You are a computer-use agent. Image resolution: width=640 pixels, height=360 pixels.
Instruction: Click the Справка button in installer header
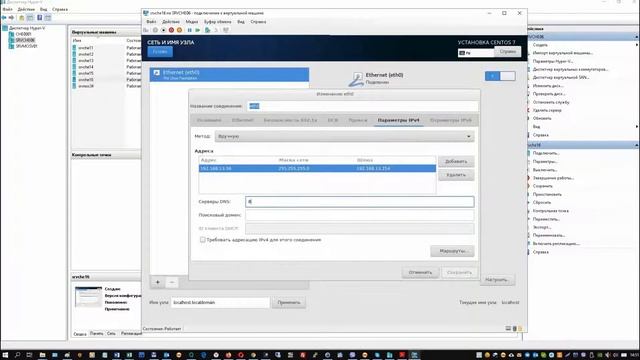(x=507, y=52)
